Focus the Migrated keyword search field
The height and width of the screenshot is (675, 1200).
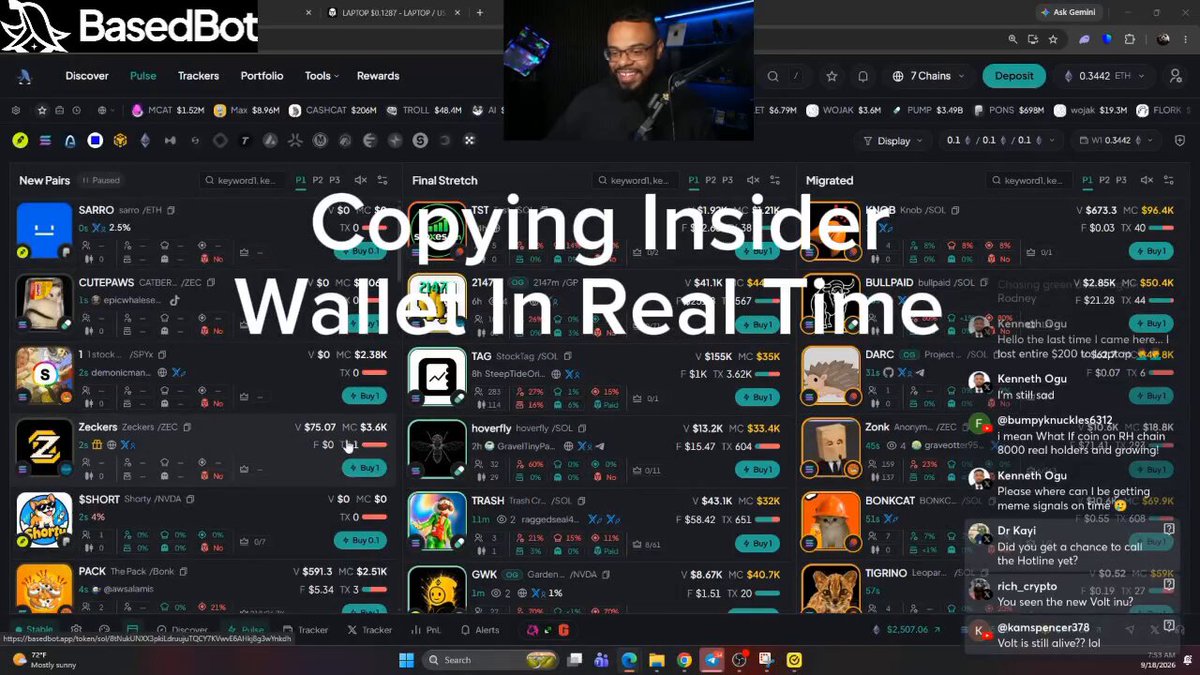click(x=1030, y=181)
